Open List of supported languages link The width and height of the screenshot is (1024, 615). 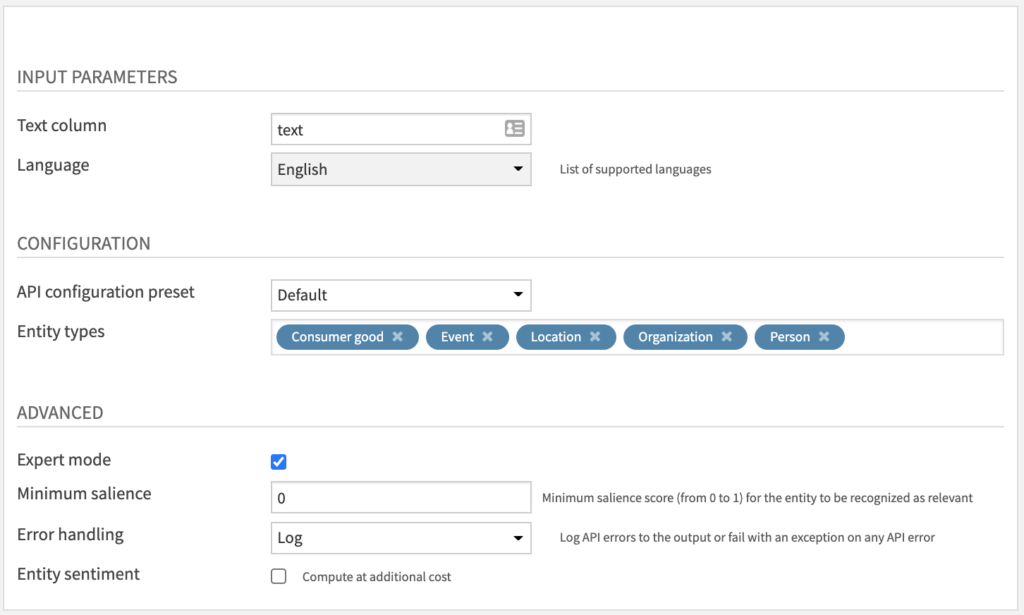635,170
